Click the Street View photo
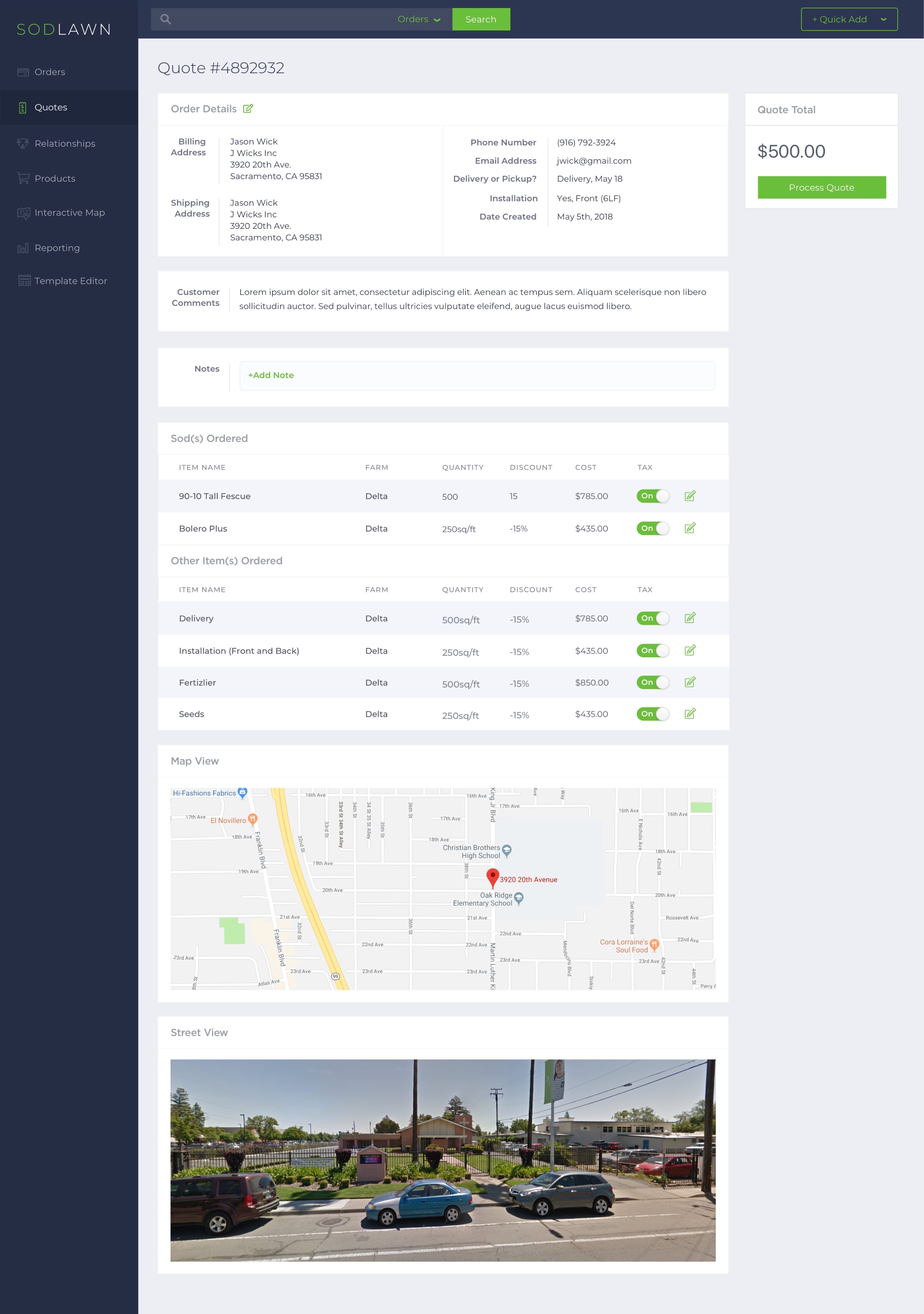The image size is (924, 1314). click(x=443, y=1160)
